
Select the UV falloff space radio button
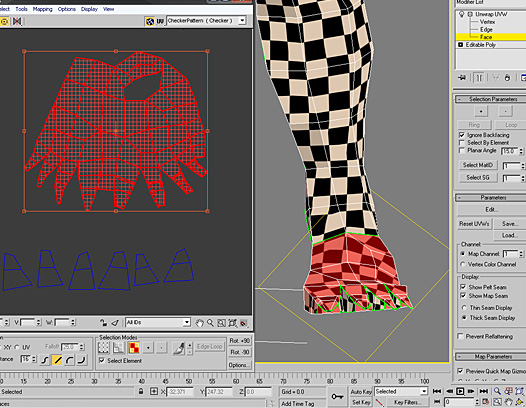[17, 347]
